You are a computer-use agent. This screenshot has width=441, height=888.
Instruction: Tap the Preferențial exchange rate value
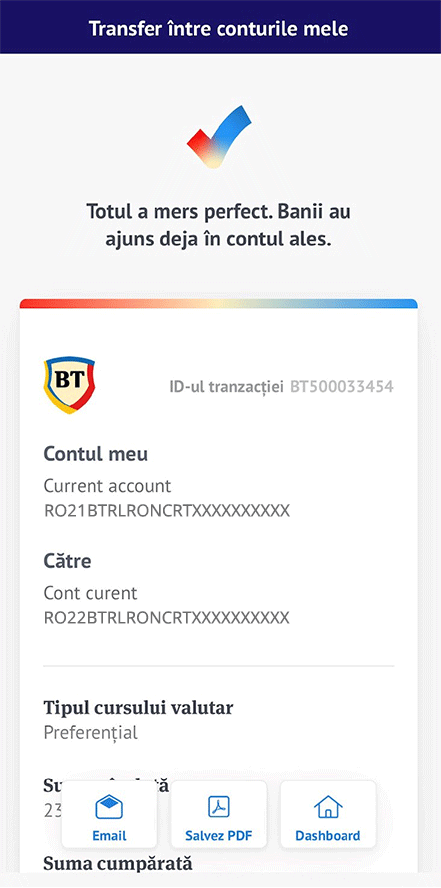pos(91,733)
